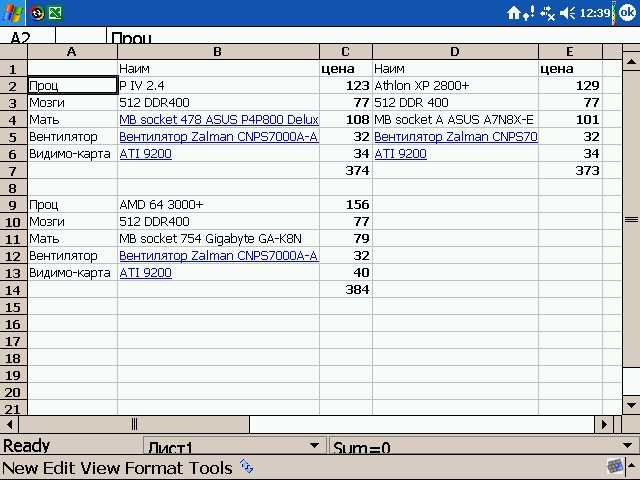The width and height of the screenshot is (640, 480).
Task: Open the speaker volume icon
Action: (568, 13)
